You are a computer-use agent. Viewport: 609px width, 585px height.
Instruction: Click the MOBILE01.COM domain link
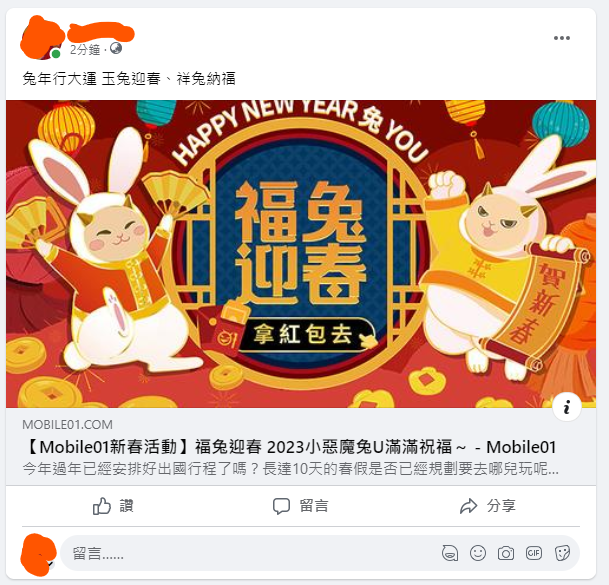click(x=68, y=425)
